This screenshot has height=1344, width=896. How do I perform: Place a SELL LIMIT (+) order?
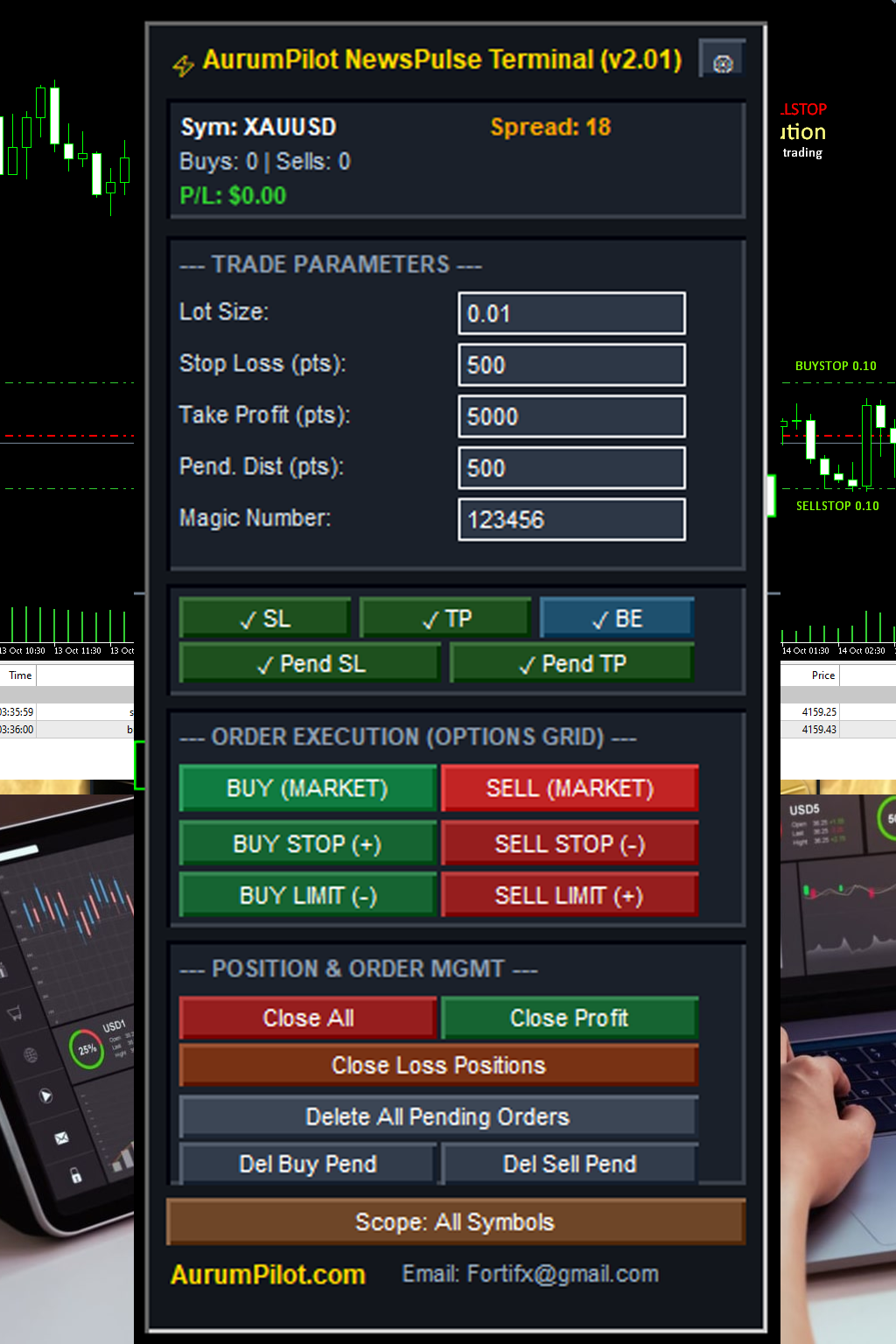[x=570, y=895]
